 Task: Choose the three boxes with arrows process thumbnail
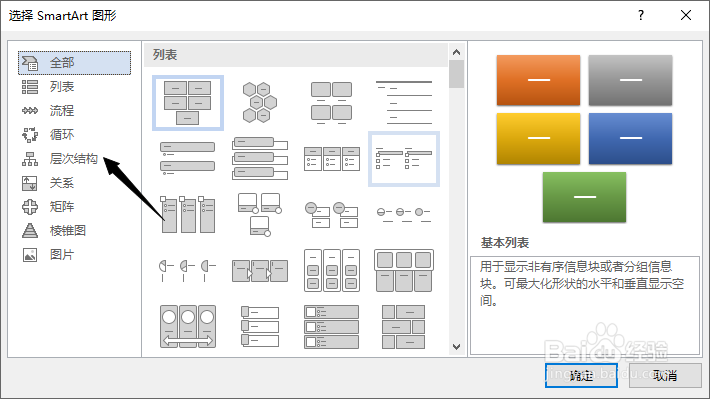(x=259, y=270)
